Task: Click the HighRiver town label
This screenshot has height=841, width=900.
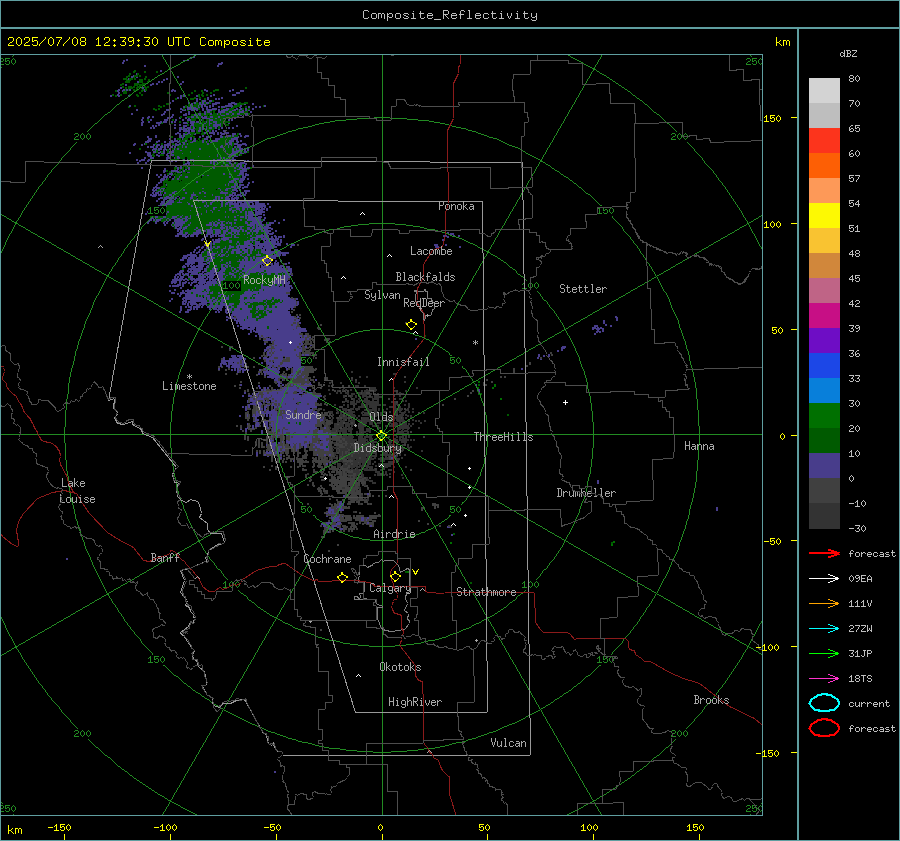Action: point(415,703)
